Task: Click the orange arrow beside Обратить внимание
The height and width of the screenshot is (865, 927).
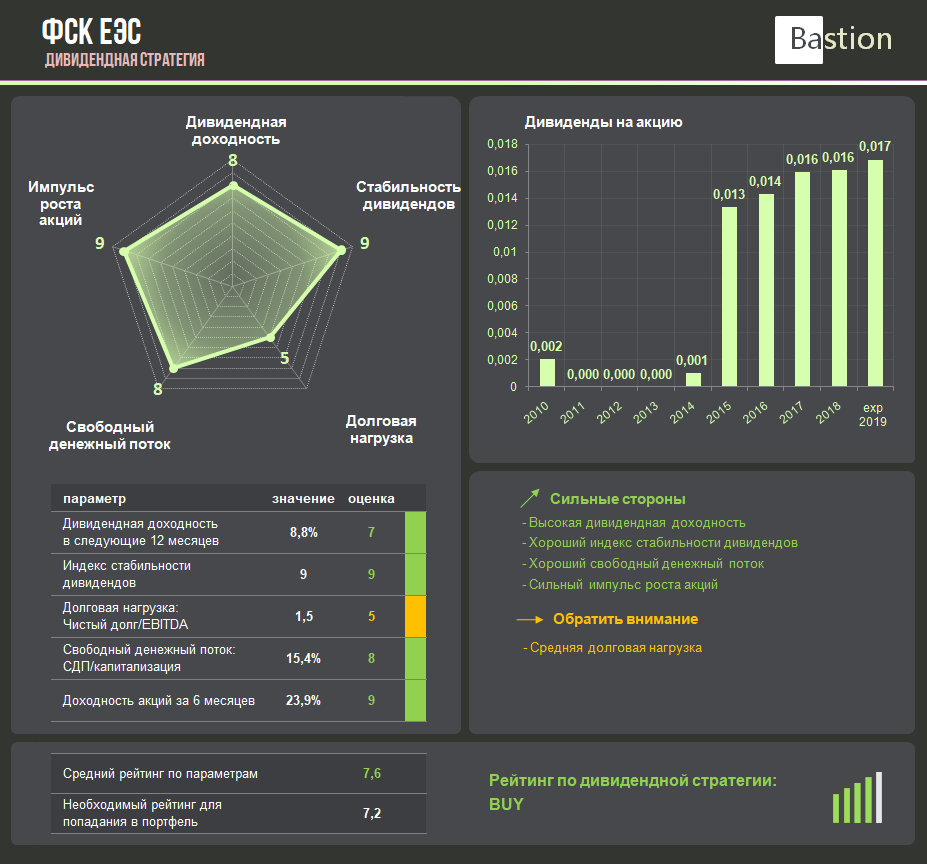Action: coord(530,620)
